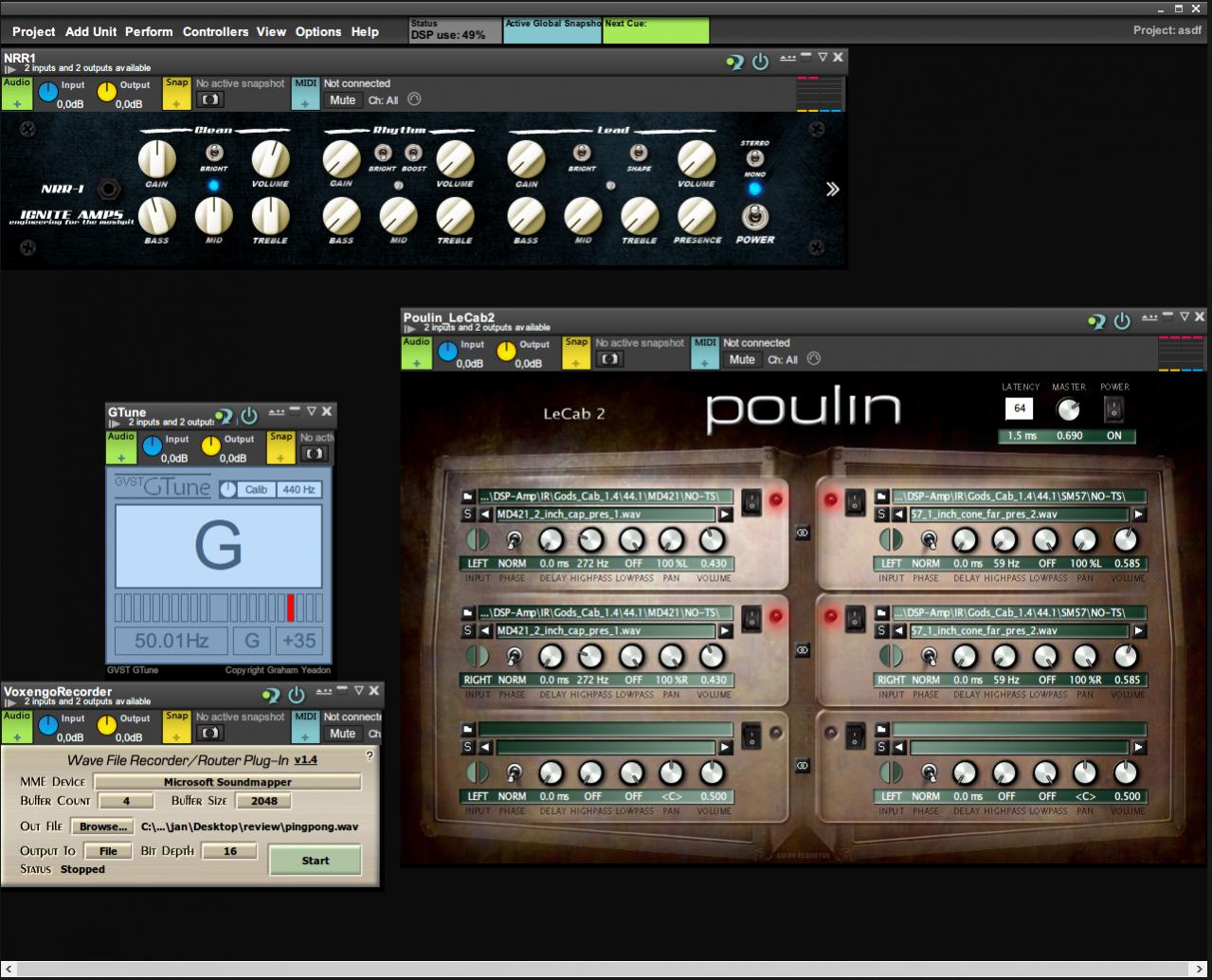Click the NRR1 snapshot camera icon
The width and height of the screenshot is (1212, 980).
coord(208,100)
